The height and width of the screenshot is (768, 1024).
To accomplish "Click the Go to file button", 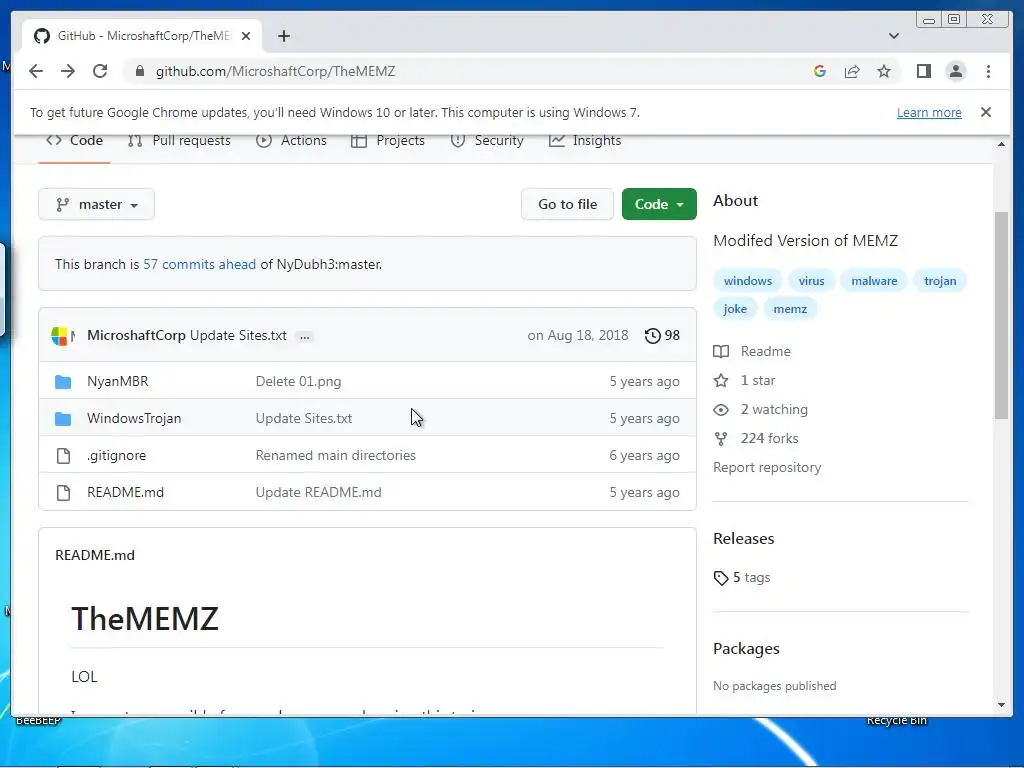I will pyautogui.click(x=567, y=204).
